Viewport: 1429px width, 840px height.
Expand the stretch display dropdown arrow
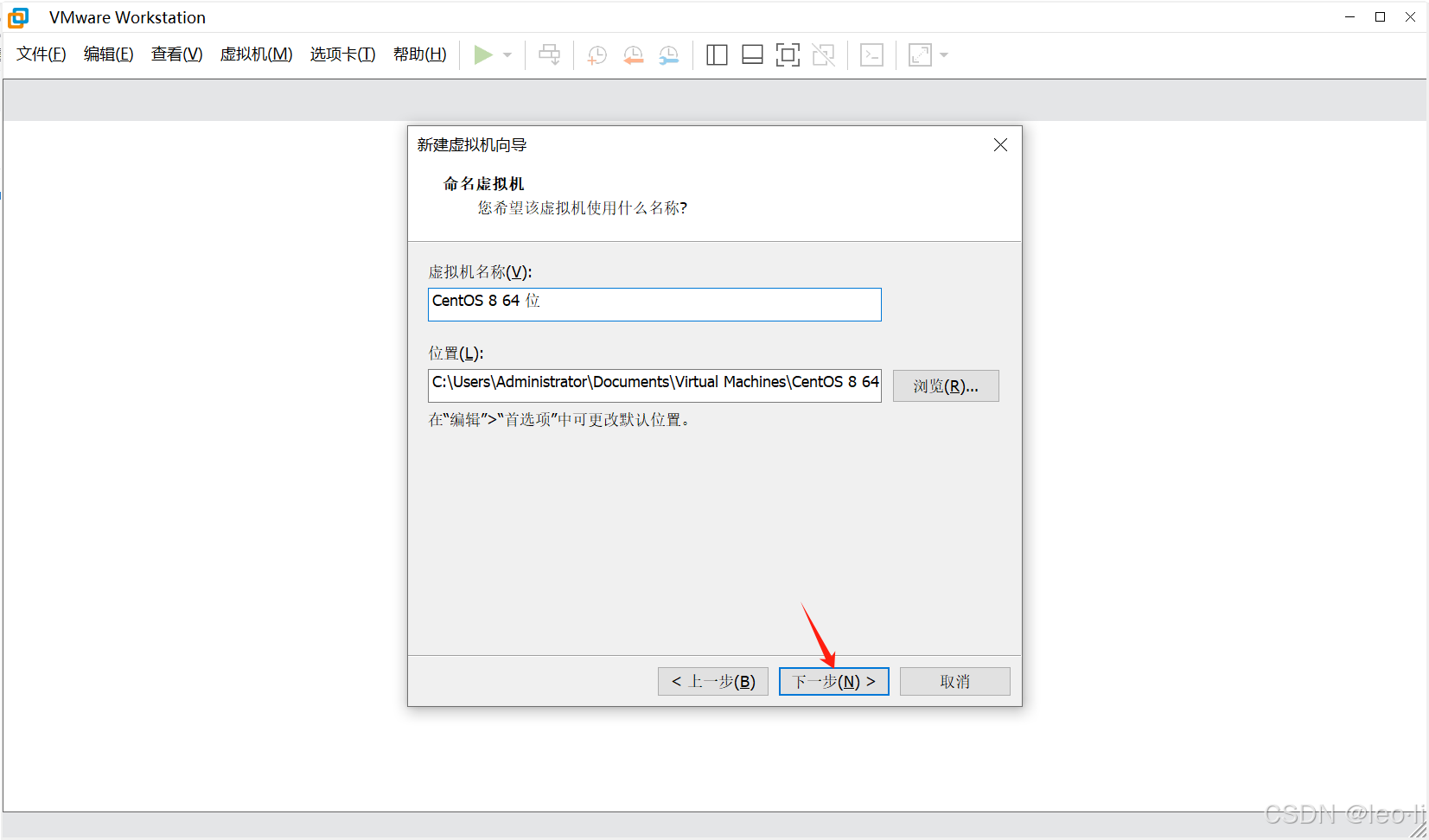point(944,55)
